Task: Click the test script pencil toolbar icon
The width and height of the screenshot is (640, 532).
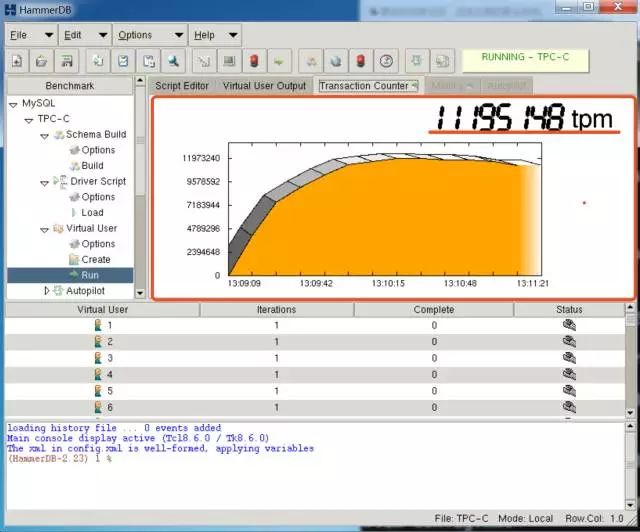Action: pos(204,61)
